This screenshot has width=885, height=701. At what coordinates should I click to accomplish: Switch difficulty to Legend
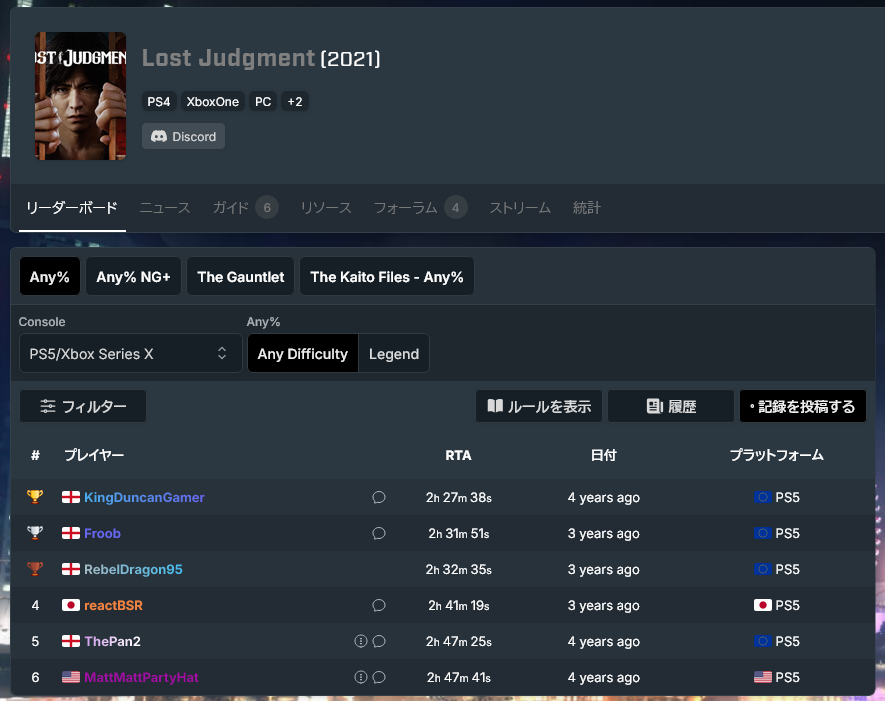394,354
